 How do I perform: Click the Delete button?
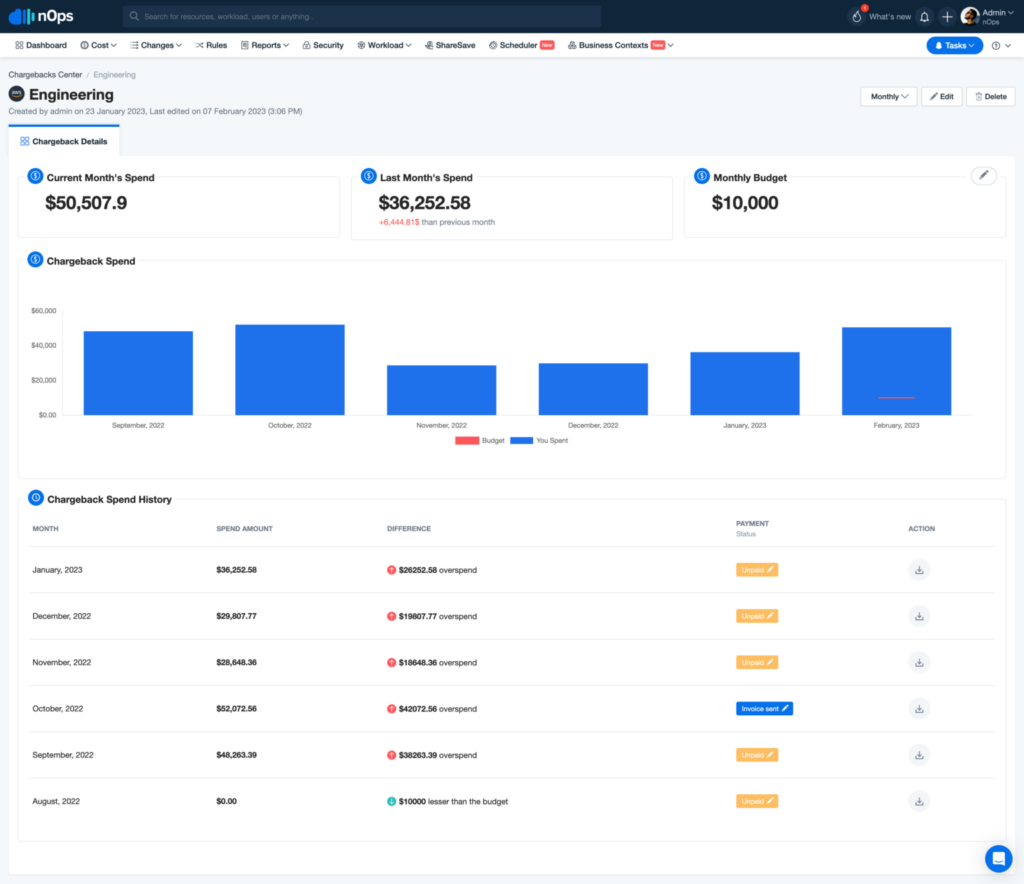[990, 96]
